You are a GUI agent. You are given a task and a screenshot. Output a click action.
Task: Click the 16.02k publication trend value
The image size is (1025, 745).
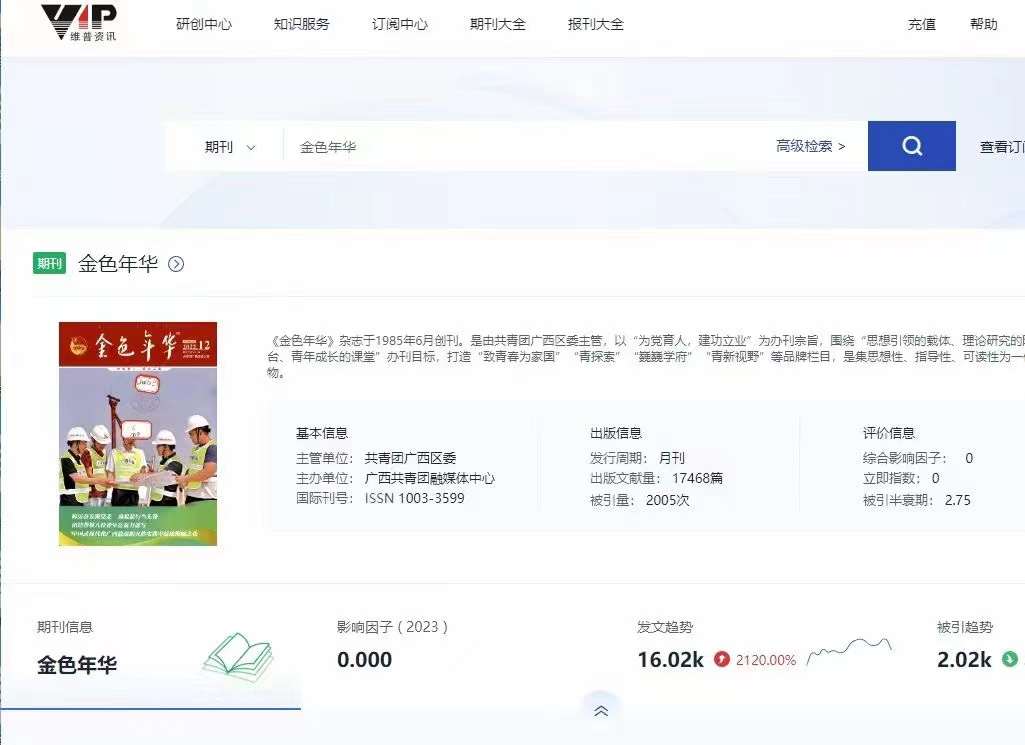[x=671, y=659]
